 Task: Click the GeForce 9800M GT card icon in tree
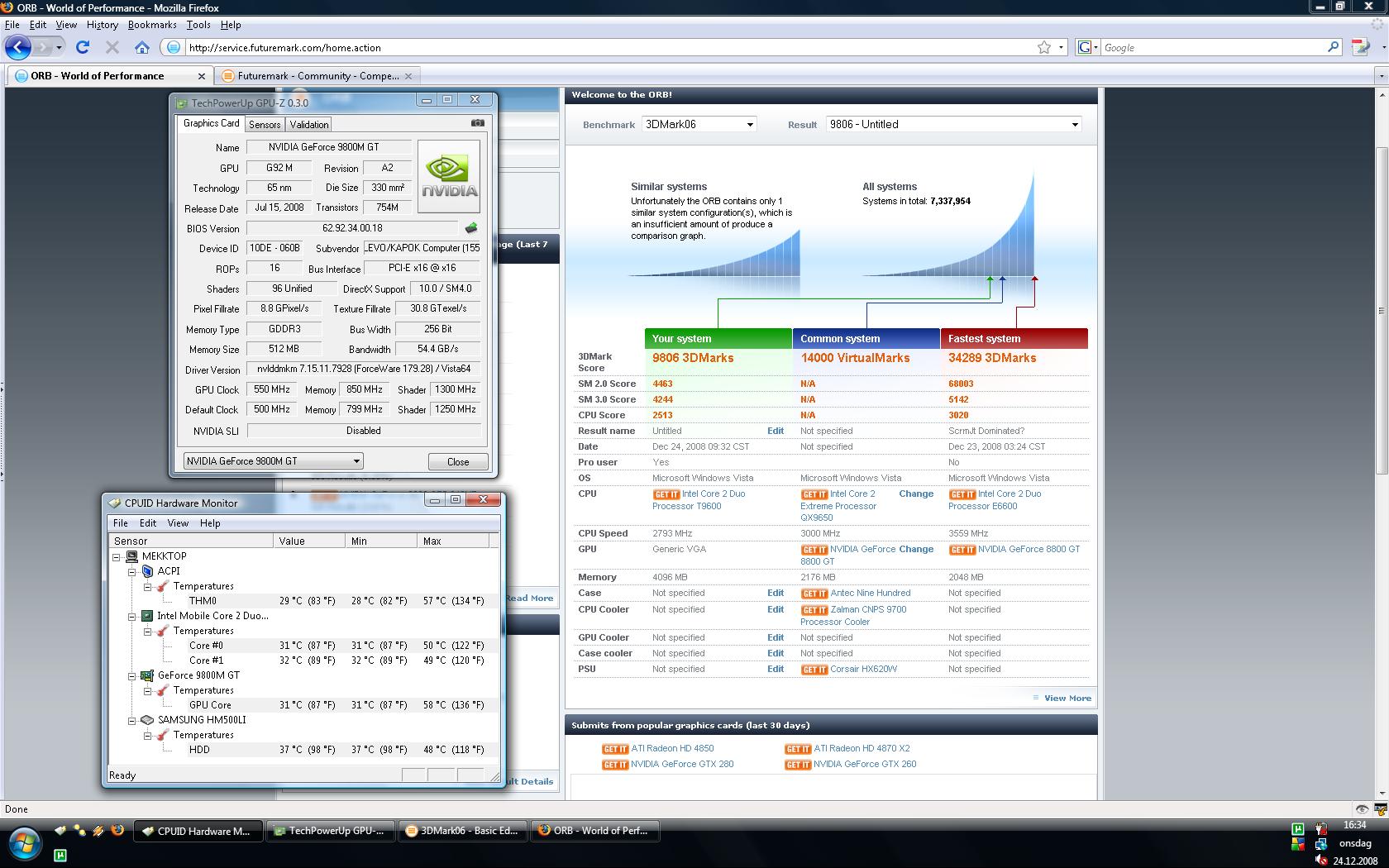147,675
